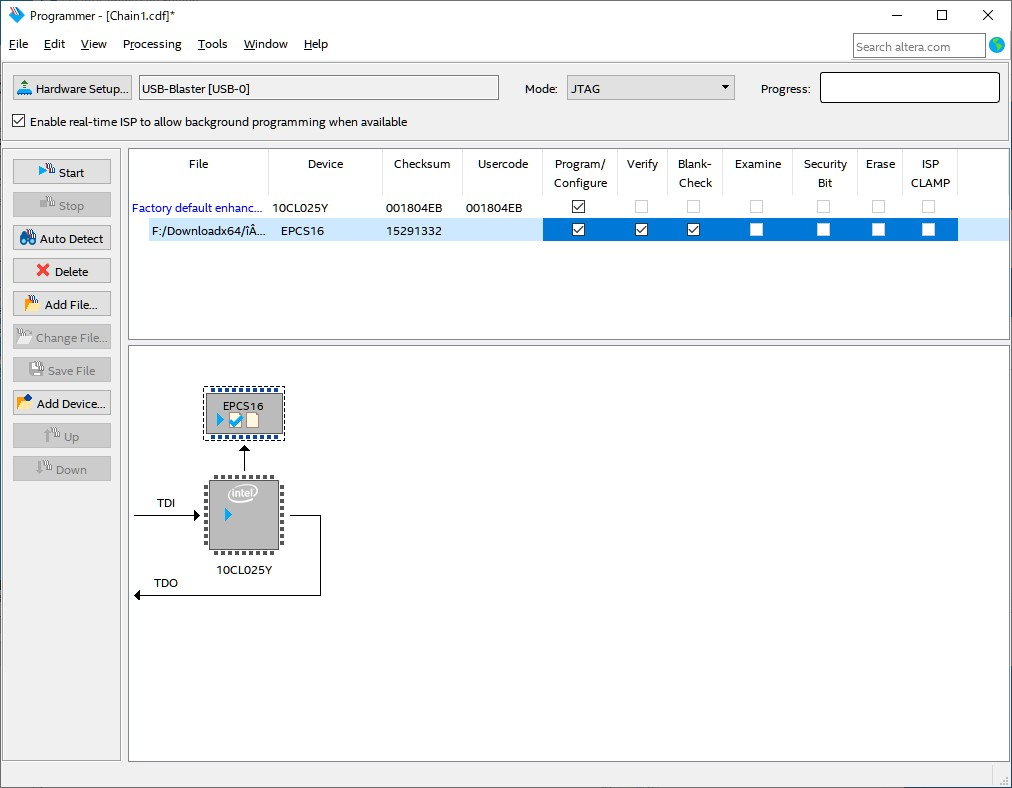Select the Intel 10CL025Y chip in the diagram

pyautogui.click(x=244, y=515)
